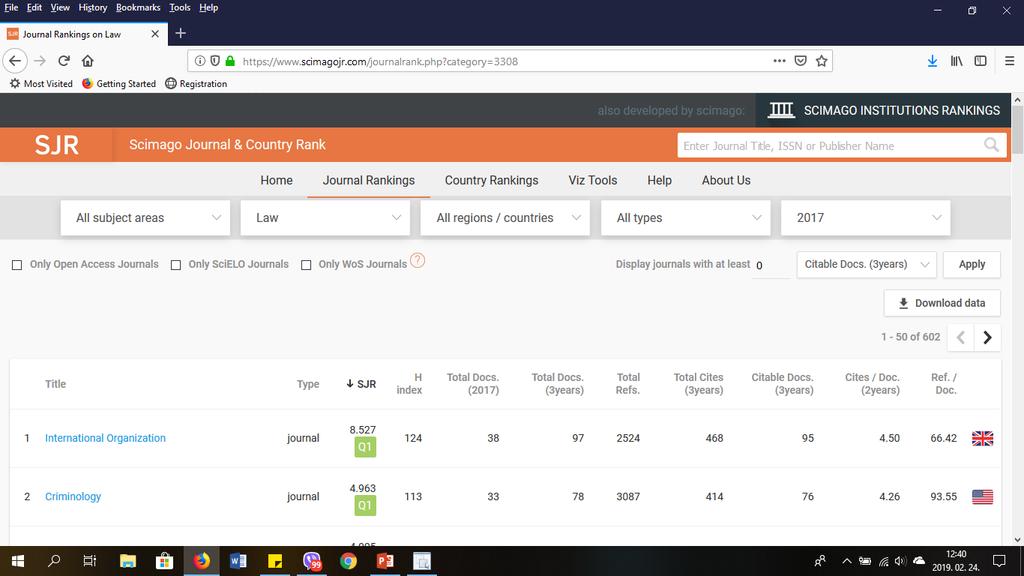Open the Firefox home page icon
Image resolution: width=1024 pixels, height=576 pixels.
[x=88, y=61]
